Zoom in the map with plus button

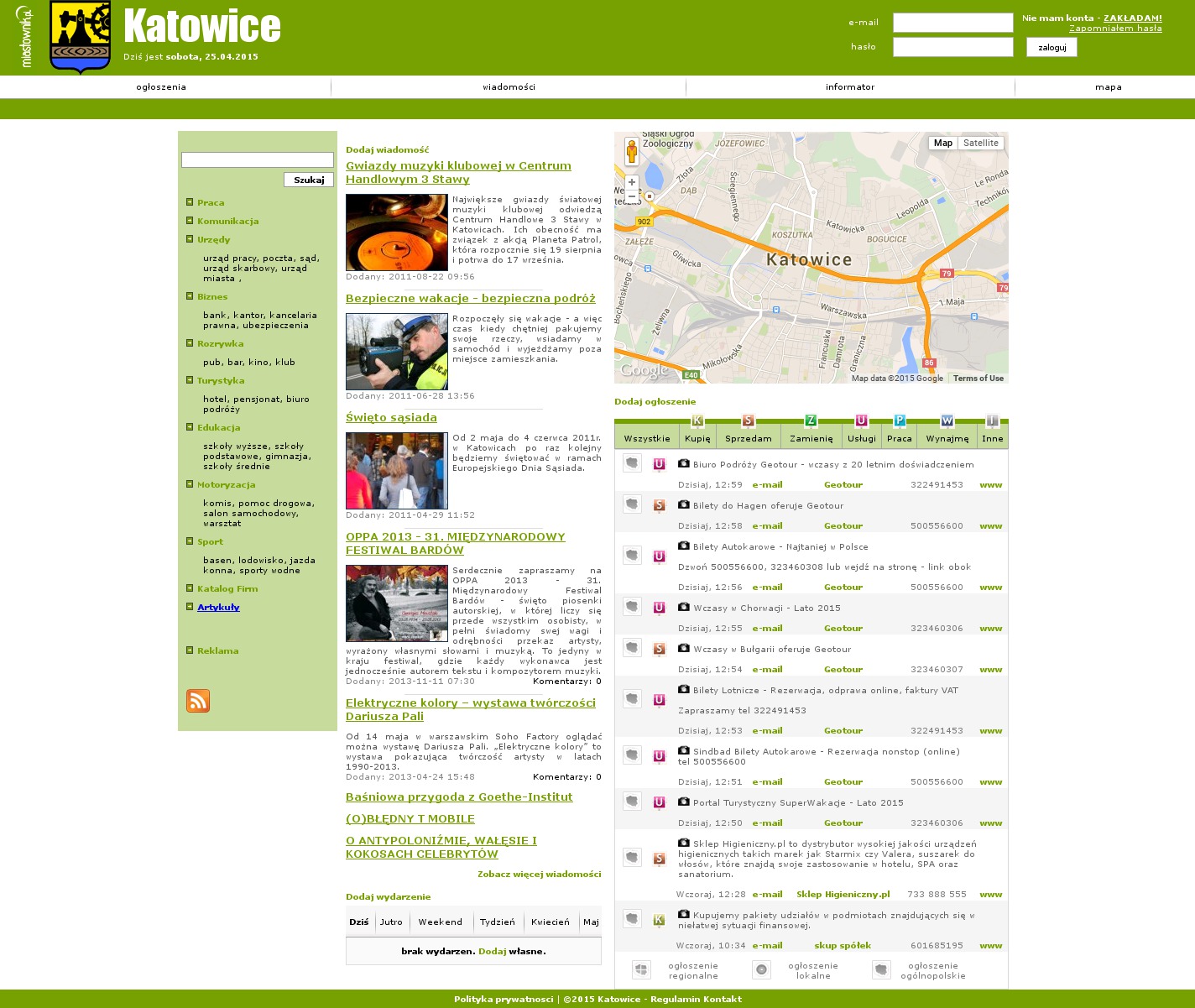[x=632, y=182]
